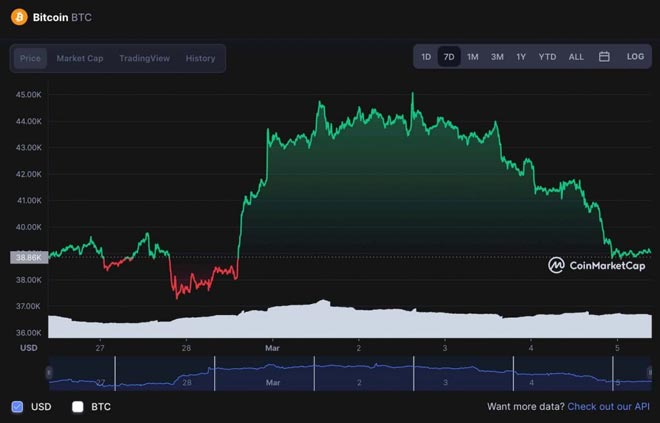This screenshot has height=423, width=660.
Task: Click the right handle of range slider
Action: 651,373
